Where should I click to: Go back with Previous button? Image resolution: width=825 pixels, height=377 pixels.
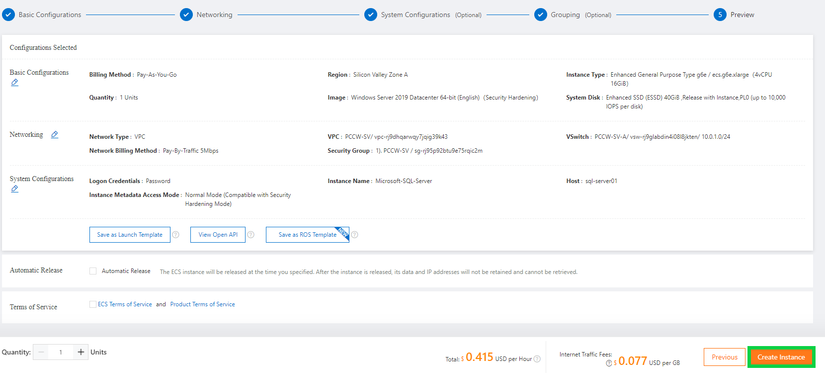point(725,357)
